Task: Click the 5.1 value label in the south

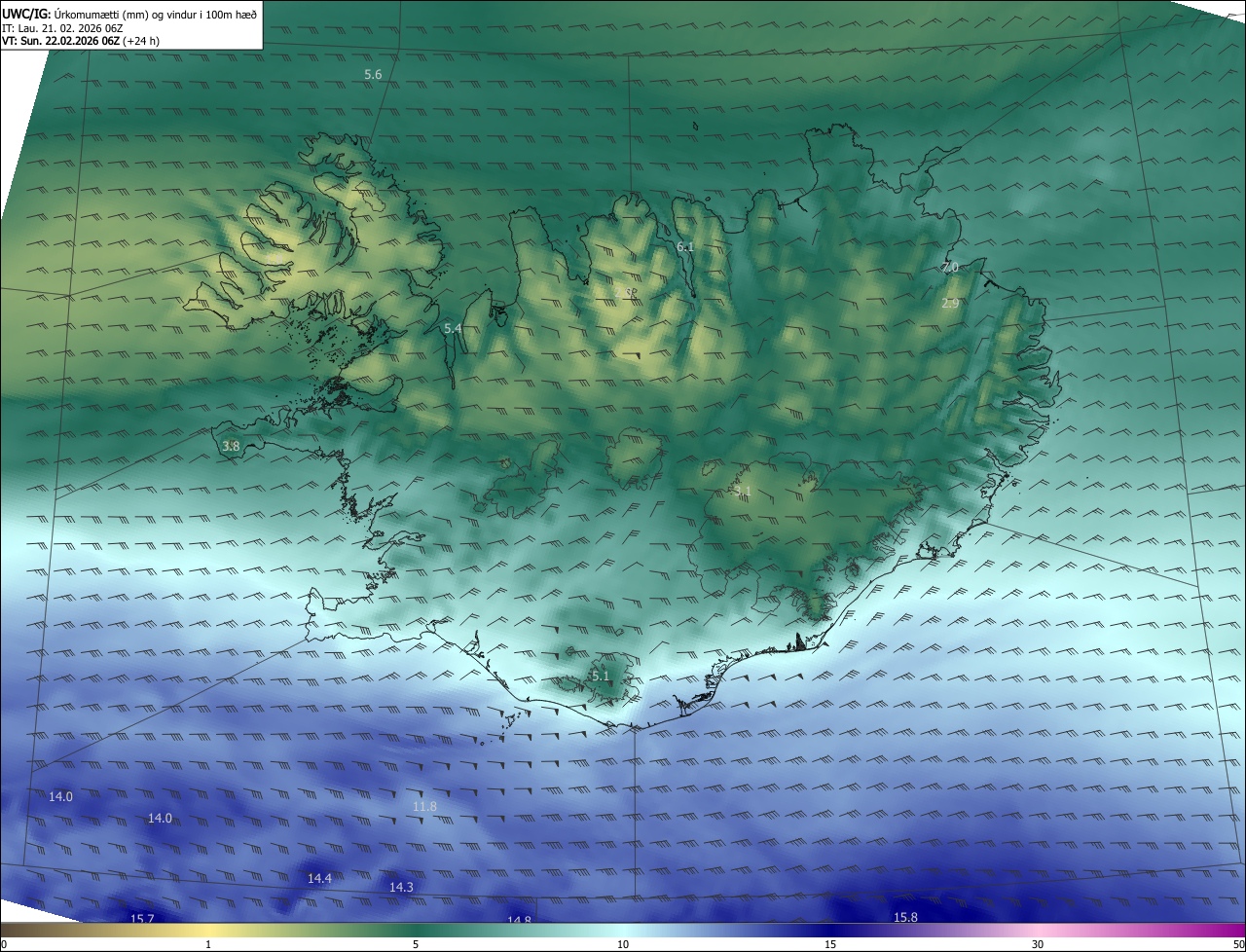Action: (x=601, y=676)
